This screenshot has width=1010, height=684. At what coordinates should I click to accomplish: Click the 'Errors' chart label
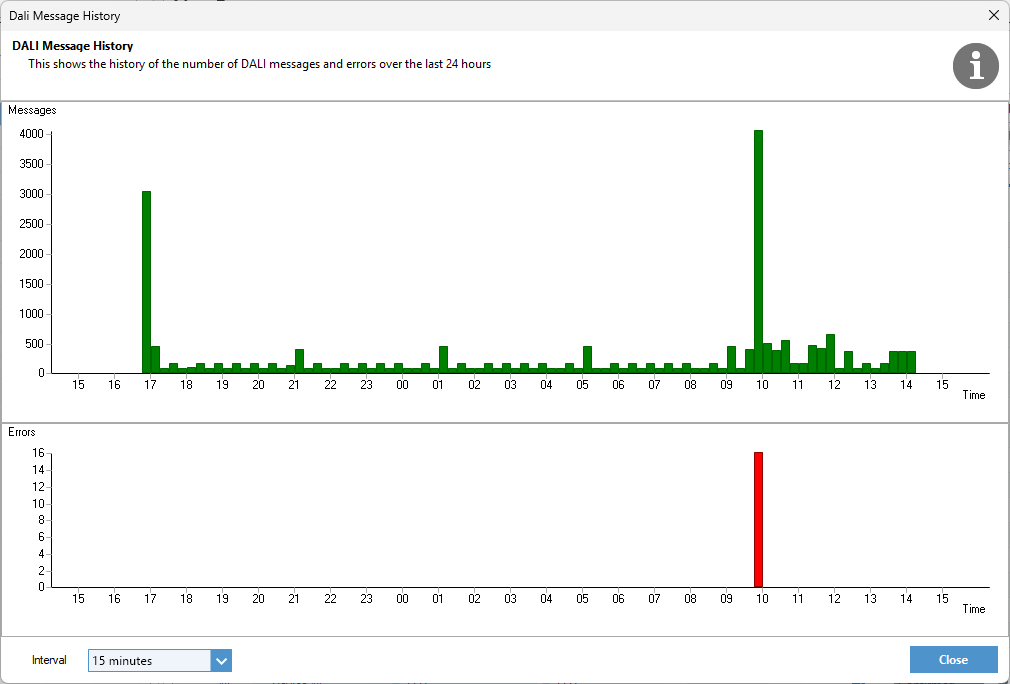[x=22, y=432]
